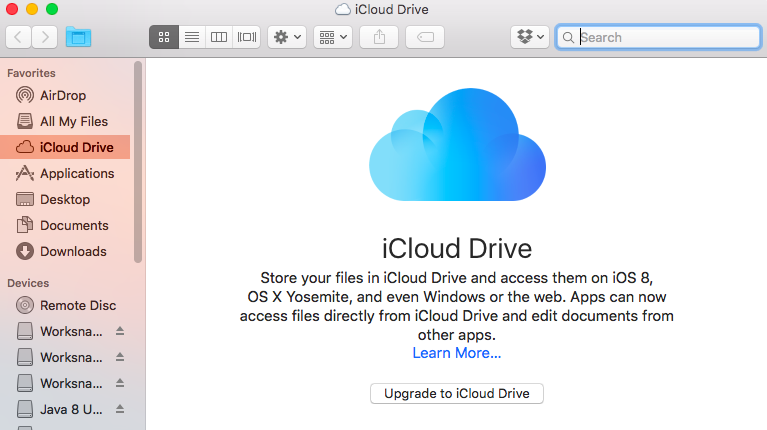Open the Learn More... link
Viewport: 767px width, 430px height.
[x=456, y=353]
